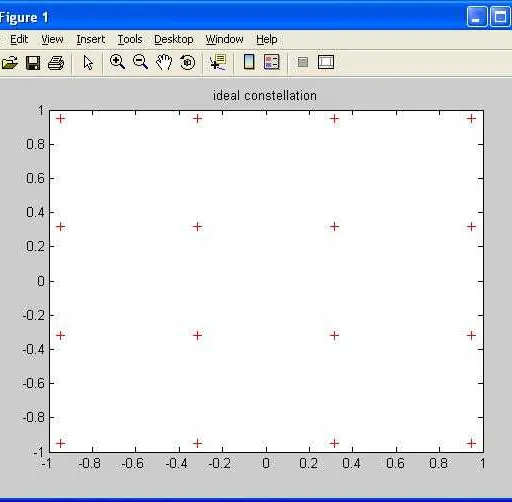This screenshot has height=502, width=512.
Task: Insert a legend with the toolbar icon
Action: [272, 62]
